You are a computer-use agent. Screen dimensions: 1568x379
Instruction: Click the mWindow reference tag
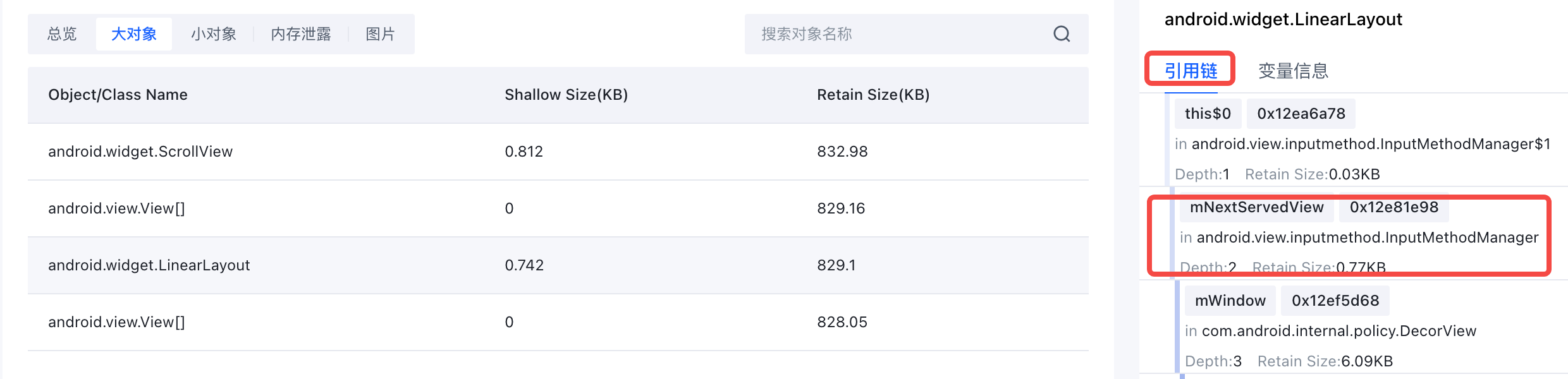(x=1230, y=301)
